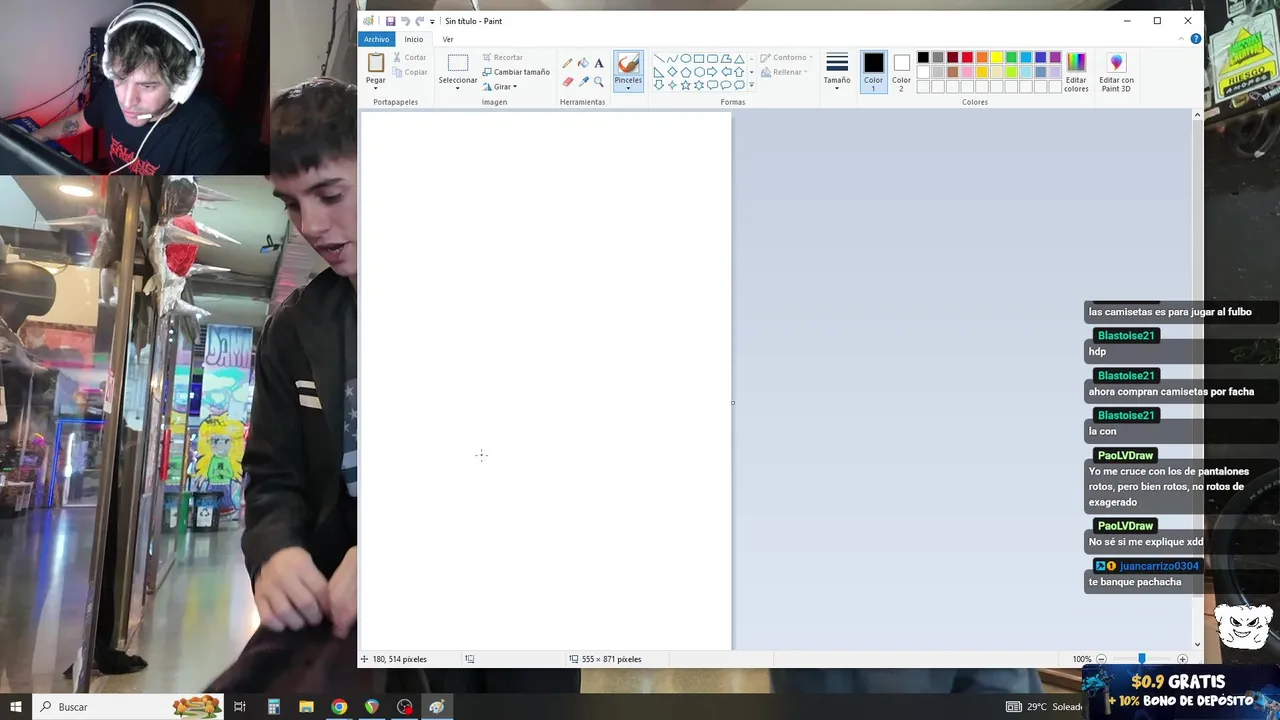Choose the yellow color swatch
This screenshot has width=1280, height=720.
tap(997, 57)
